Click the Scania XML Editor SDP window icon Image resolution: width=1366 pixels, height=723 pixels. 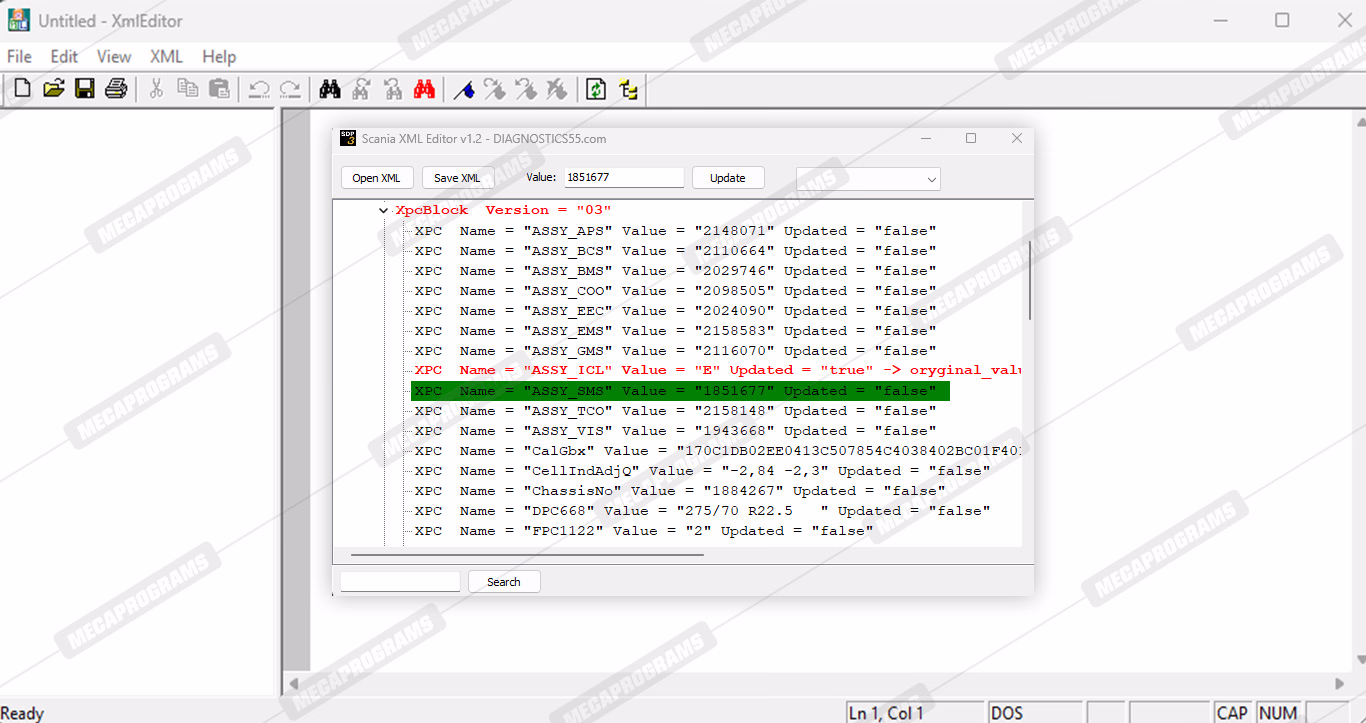348,138
